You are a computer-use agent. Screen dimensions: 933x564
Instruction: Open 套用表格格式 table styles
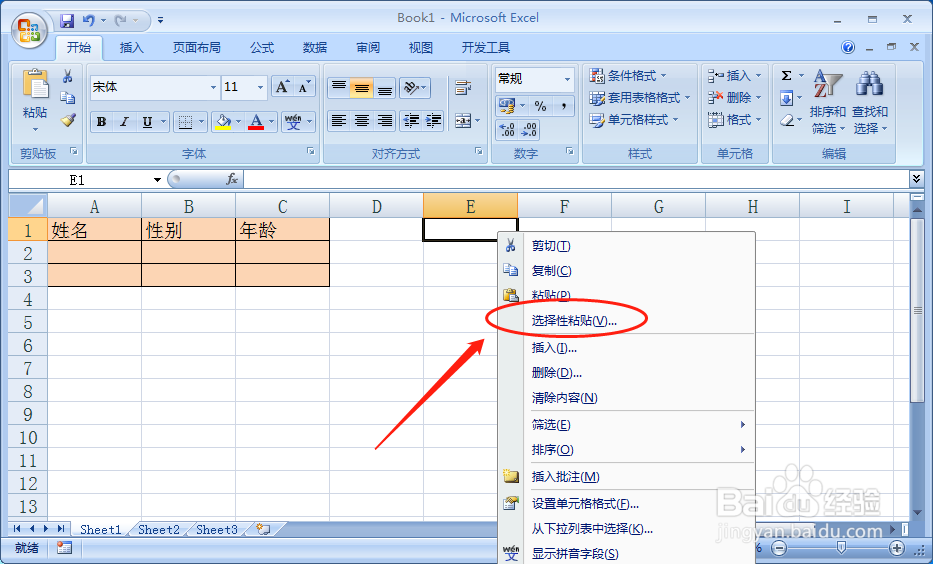click(640, 98)
